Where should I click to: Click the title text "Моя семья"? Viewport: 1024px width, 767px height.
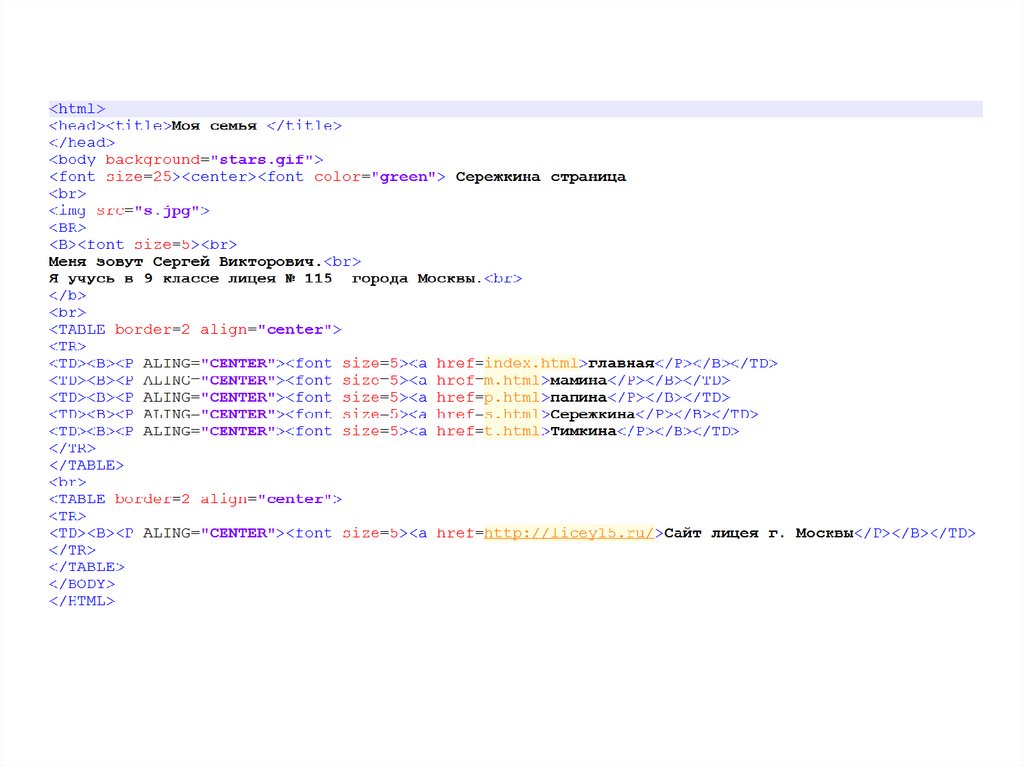click(x=214, y=126)
